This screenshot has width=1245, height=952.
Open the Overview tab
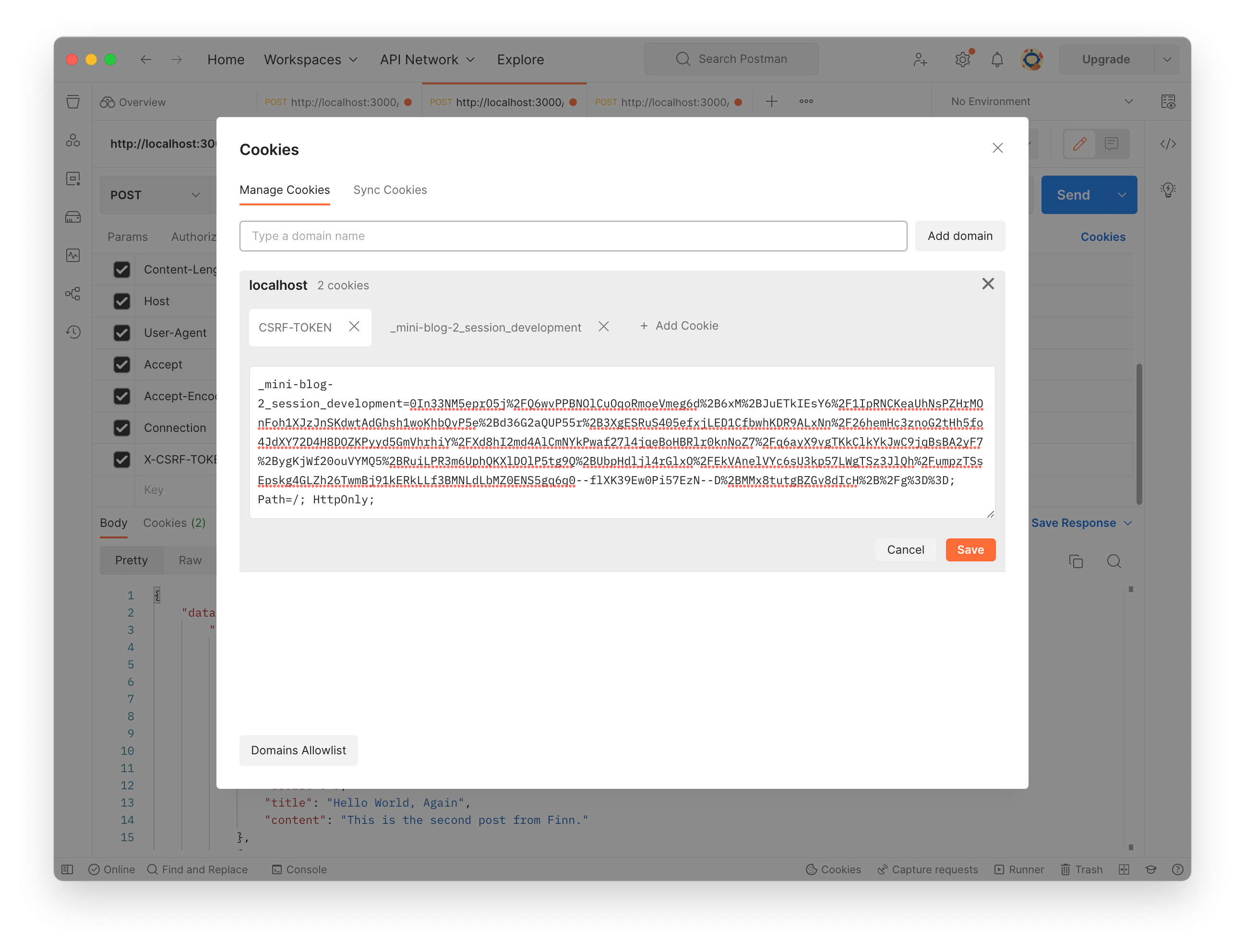(133, 102)
